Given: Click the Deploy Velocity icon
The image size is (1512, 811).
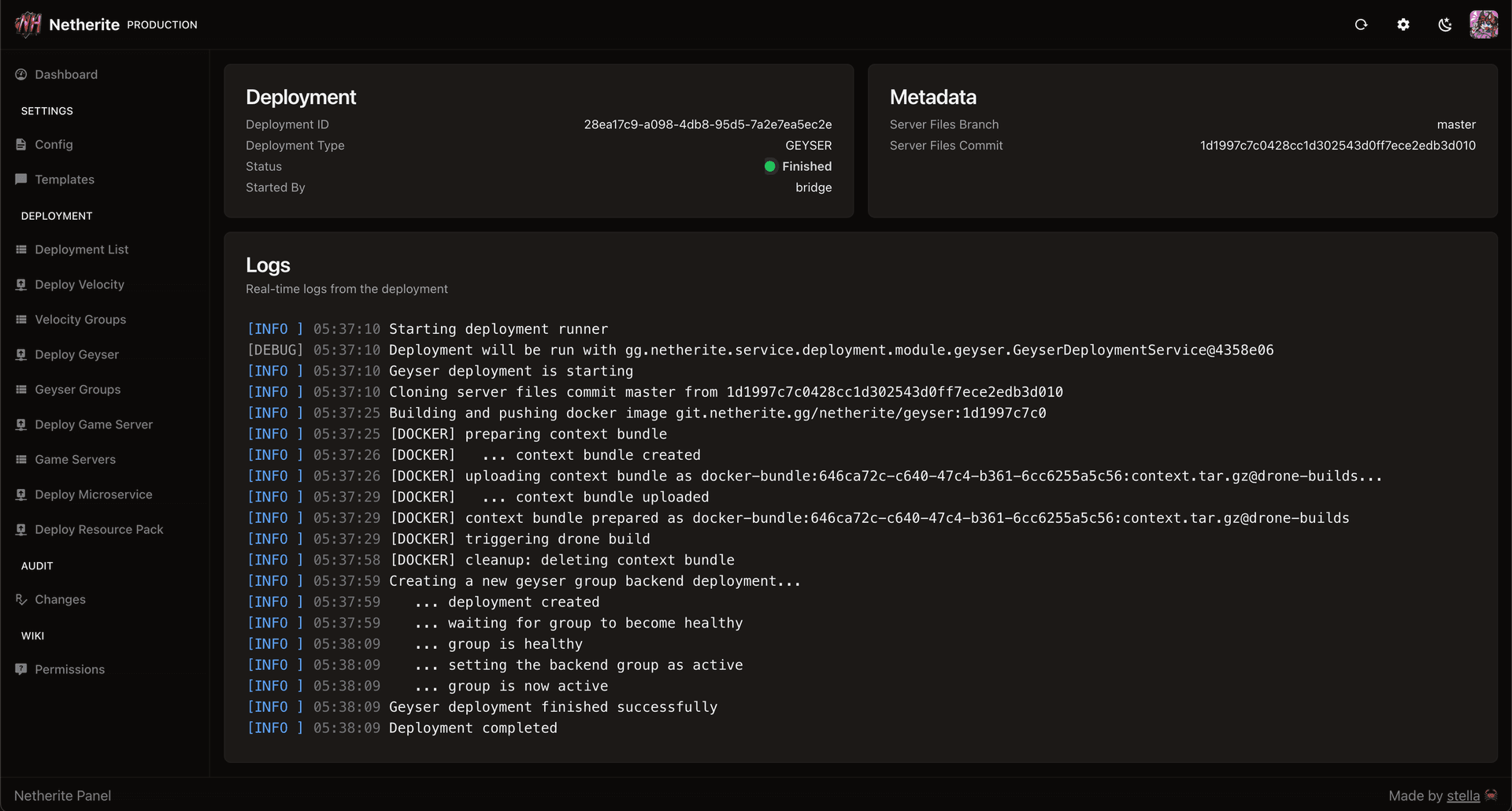Looking at the screenshot, I should pos(21,285).
